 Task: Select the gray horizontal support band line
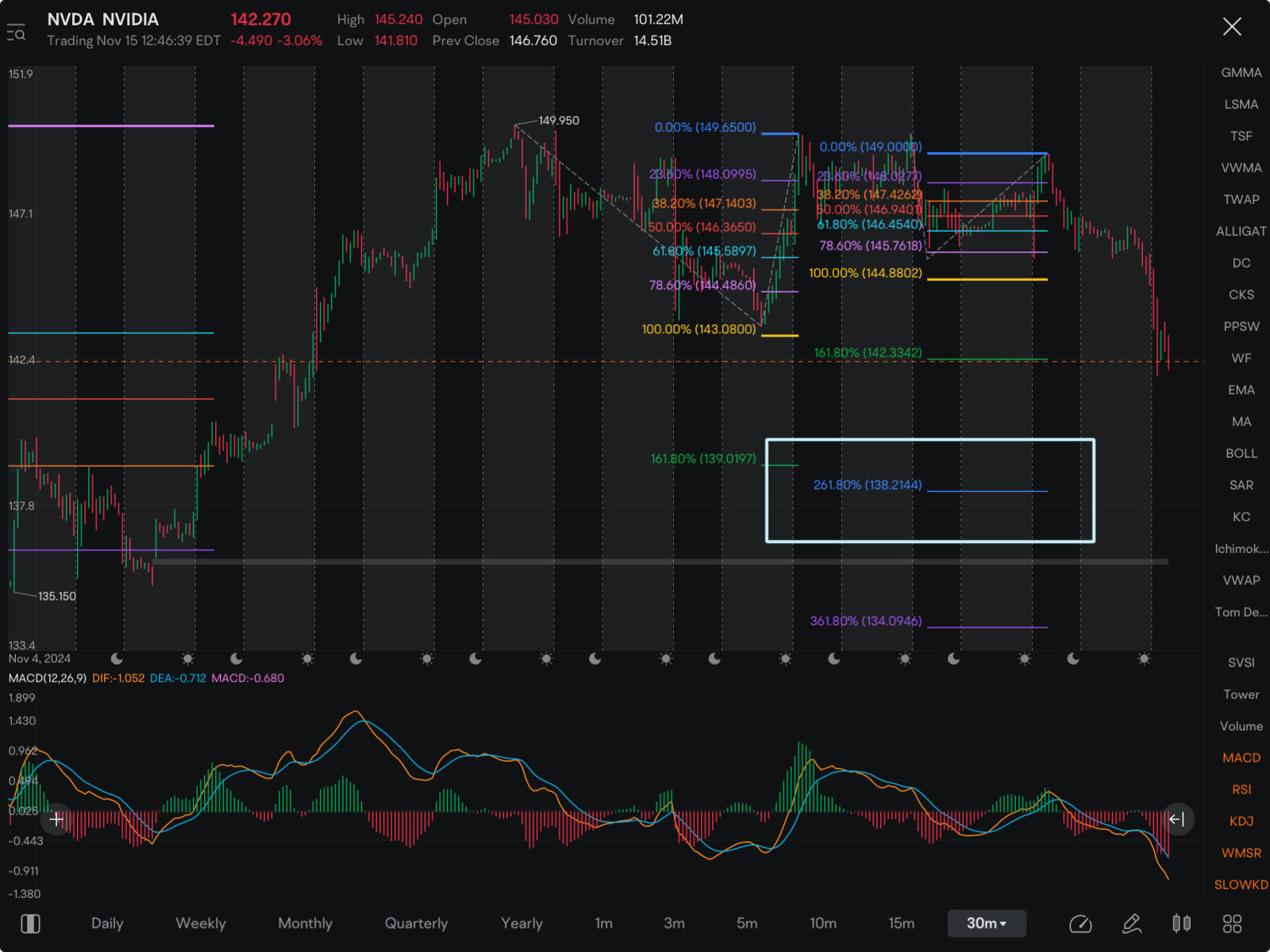pyautogui.click(x=660, y=562)
